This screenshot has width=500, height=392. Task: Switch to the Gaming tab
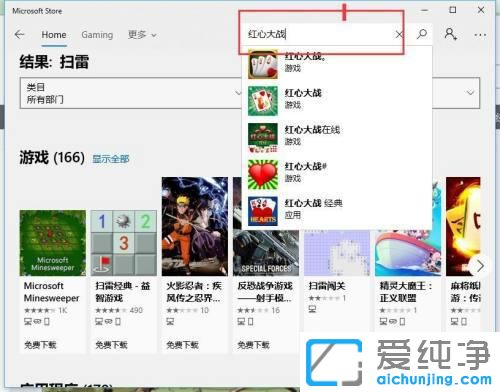pos(97,35)
